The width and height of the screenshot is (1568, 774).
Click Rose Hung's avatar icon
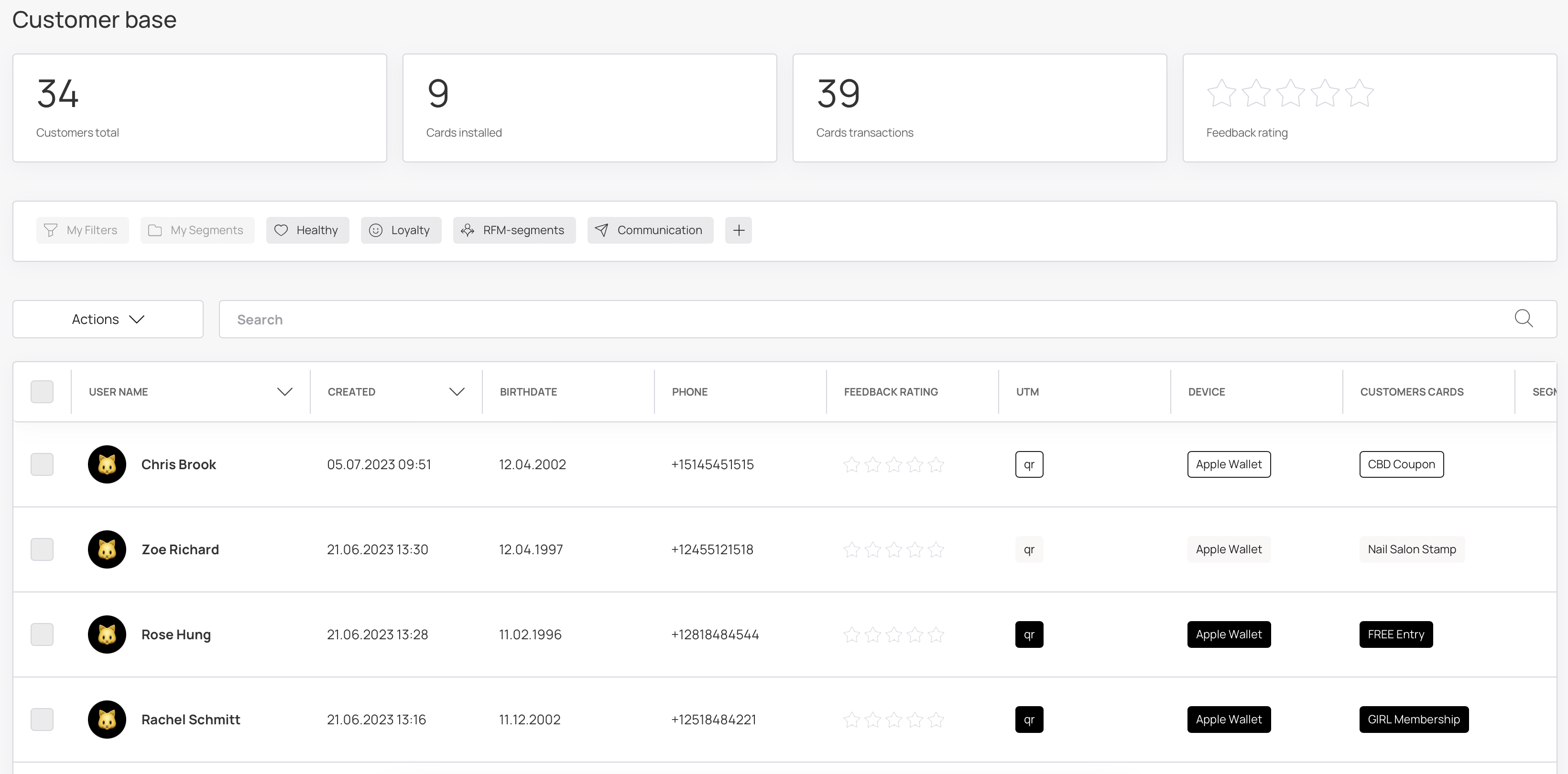pyautogui.click(x=107, y=634)
